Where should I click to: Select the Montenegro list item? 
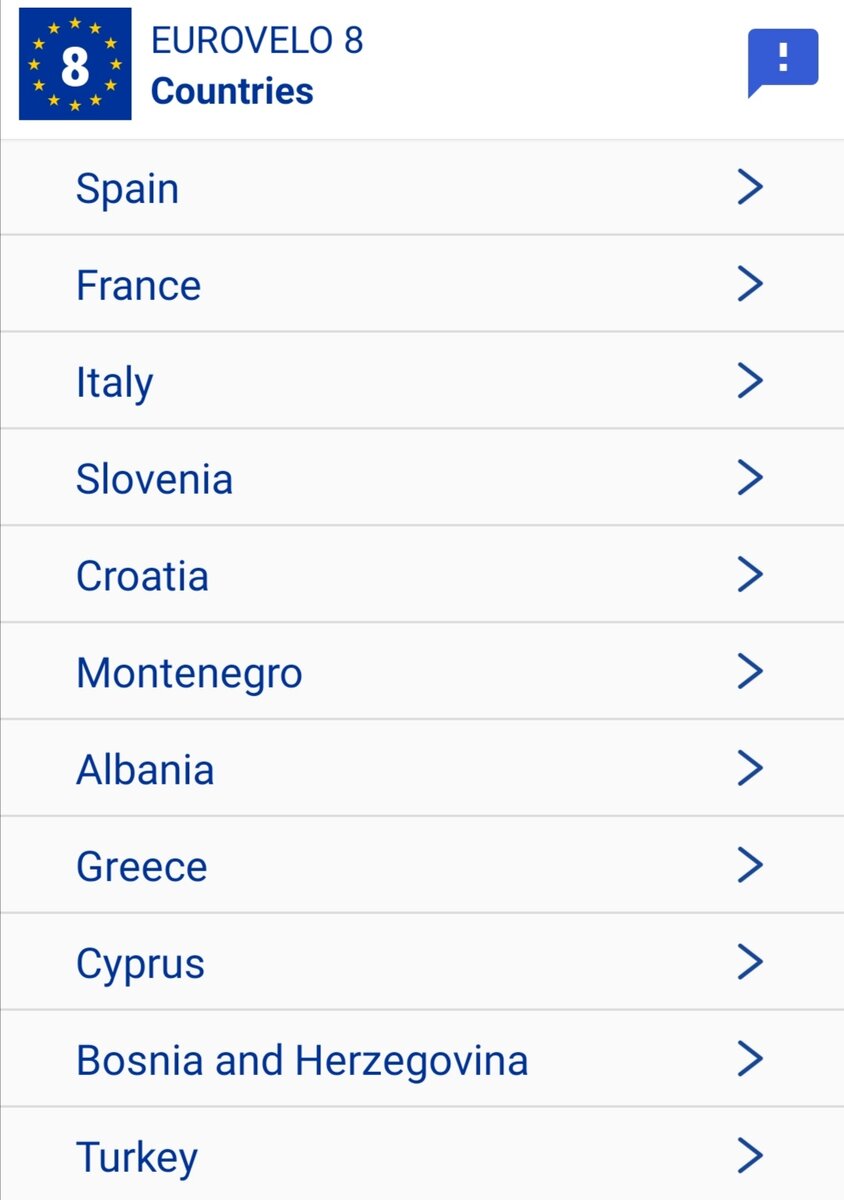tap(422, 672)
